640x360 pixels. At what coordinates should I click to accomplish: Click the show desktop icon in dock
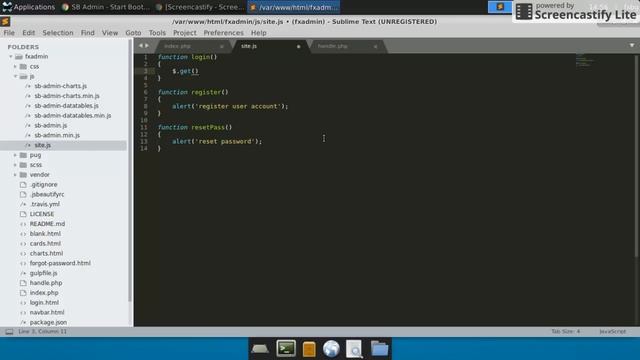[260, 349]
